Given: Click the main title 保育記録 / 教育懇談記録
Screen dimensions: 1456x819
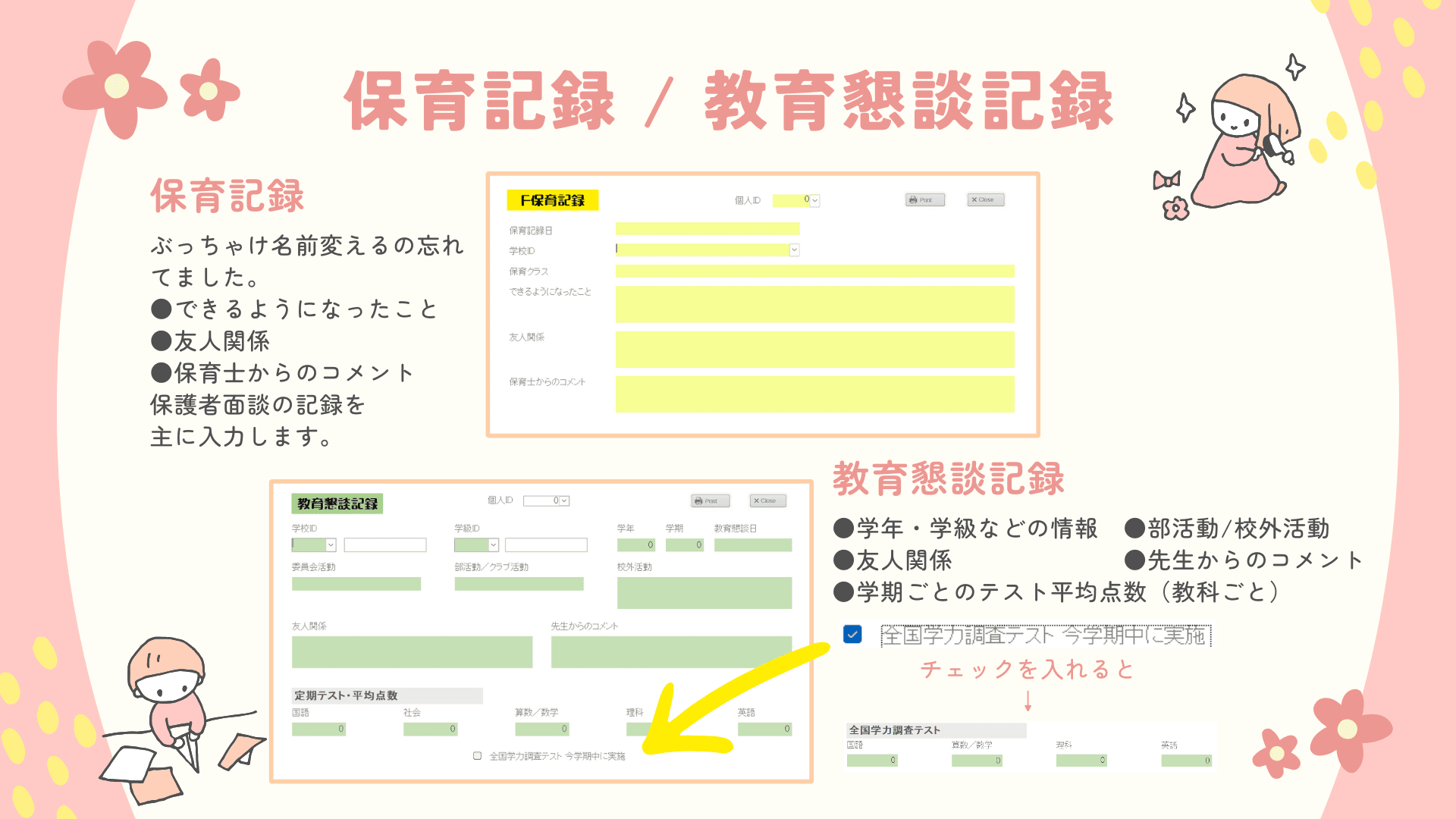Looking at the screenshot, I should 729,101.
